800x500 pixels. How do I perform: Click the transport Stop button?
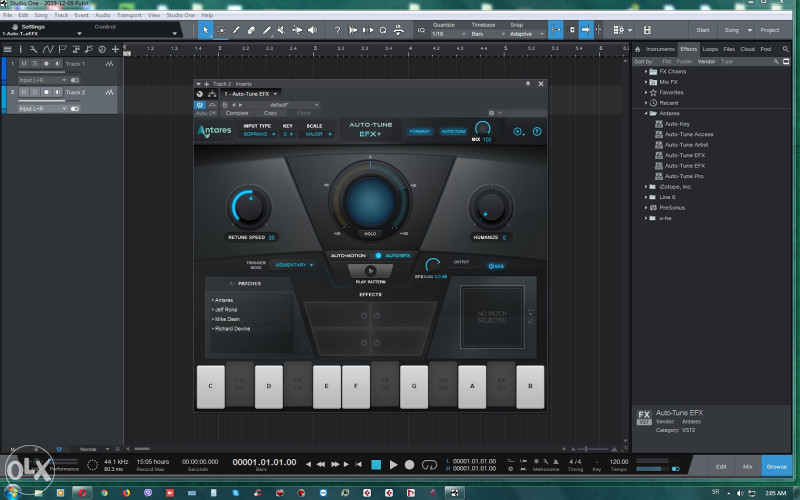376,464
